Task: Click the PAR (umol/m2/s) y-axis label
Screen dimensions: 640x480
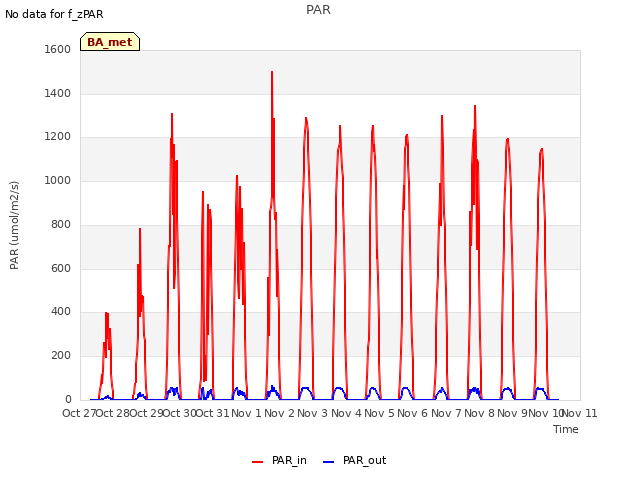Action: point(14,225)
